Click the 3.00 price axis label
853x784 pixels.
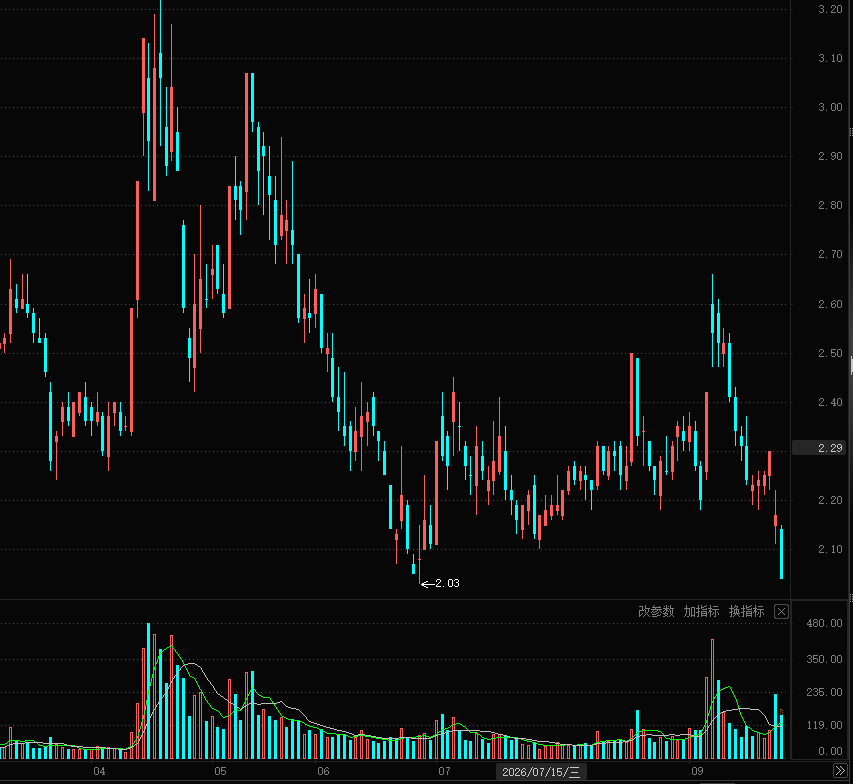tap(830, 107)
